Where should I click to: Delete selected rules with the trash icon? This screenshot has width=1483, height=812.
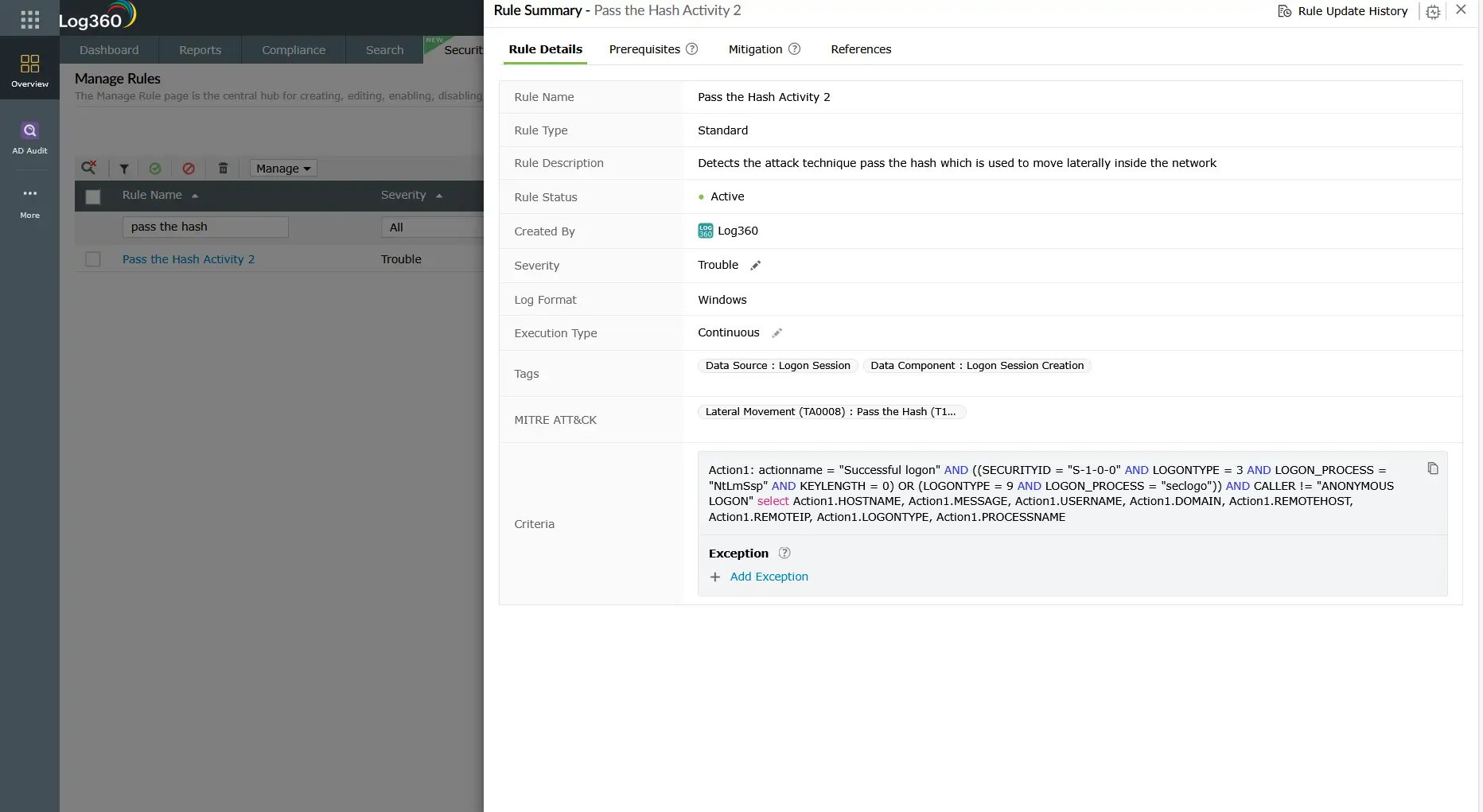pyautogui.click(x=223, y=168)
